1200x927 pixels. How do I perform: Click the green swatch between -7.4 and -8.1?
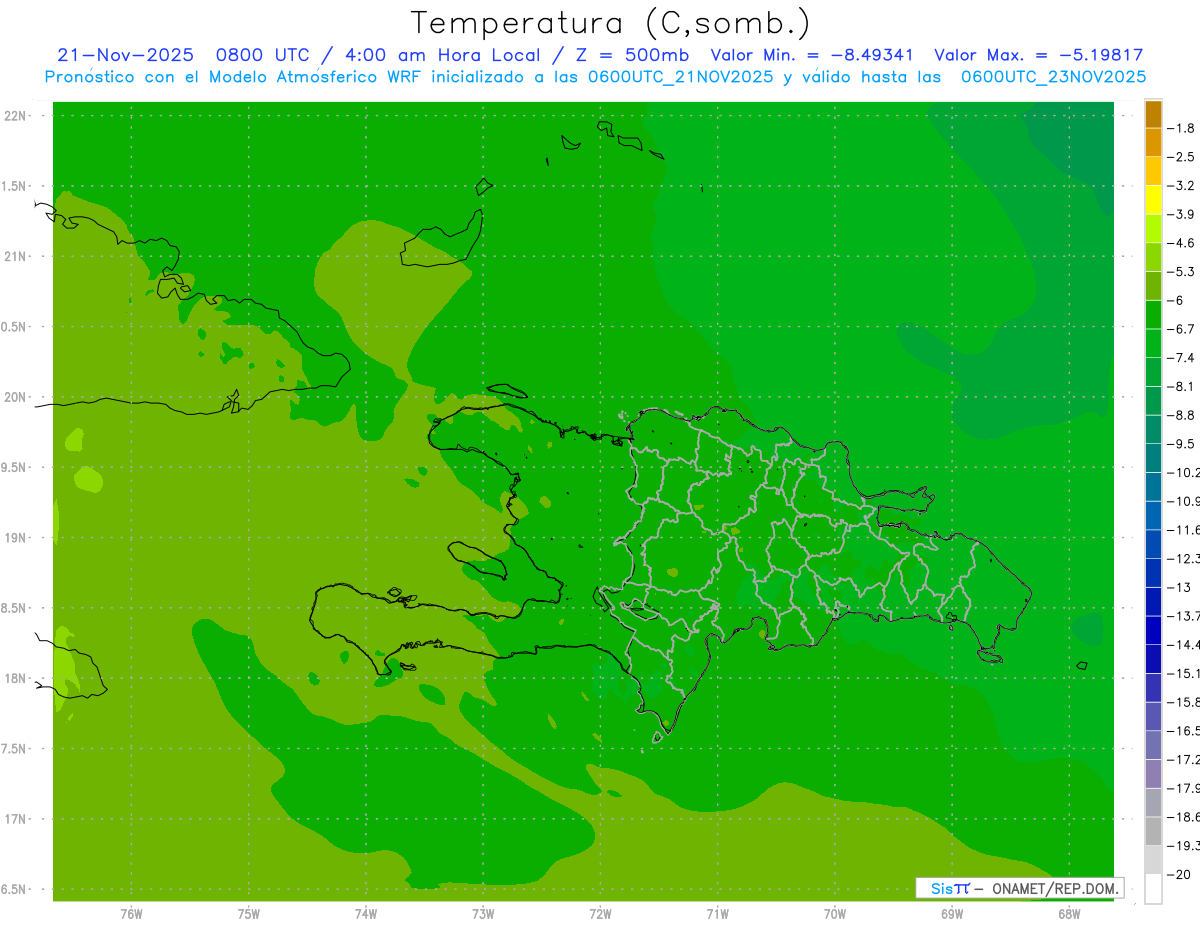pyautogui.click(x=1153, y=372)
